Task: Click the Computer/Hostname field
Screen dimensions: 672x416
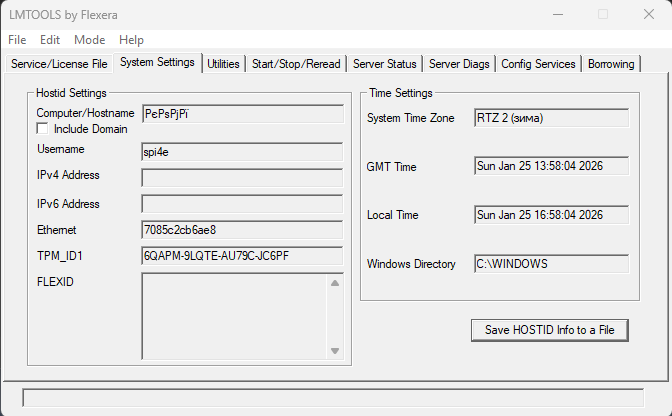Action: coord(242,114)
